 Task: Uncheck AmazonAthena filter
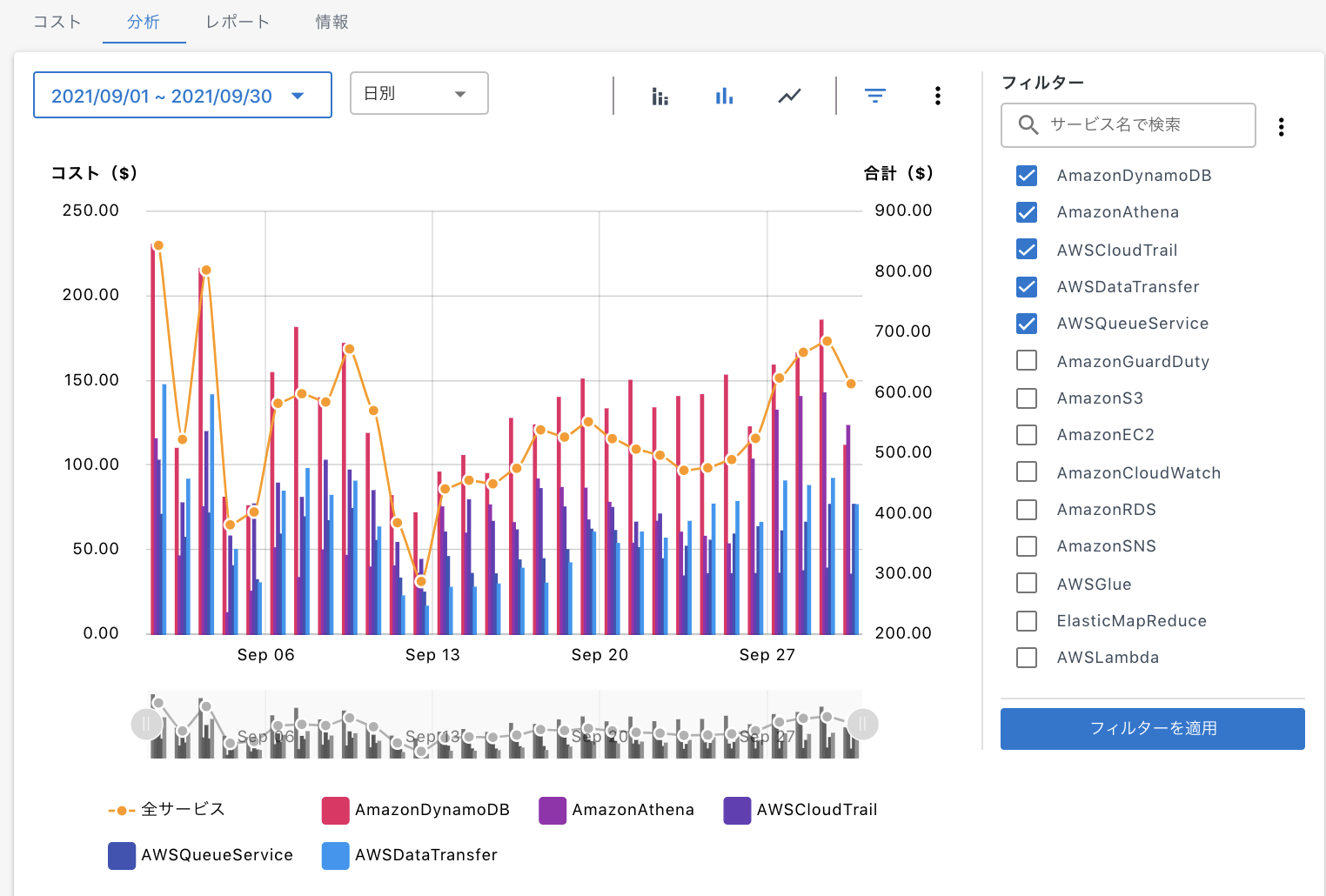click(x=1027, y=211)
